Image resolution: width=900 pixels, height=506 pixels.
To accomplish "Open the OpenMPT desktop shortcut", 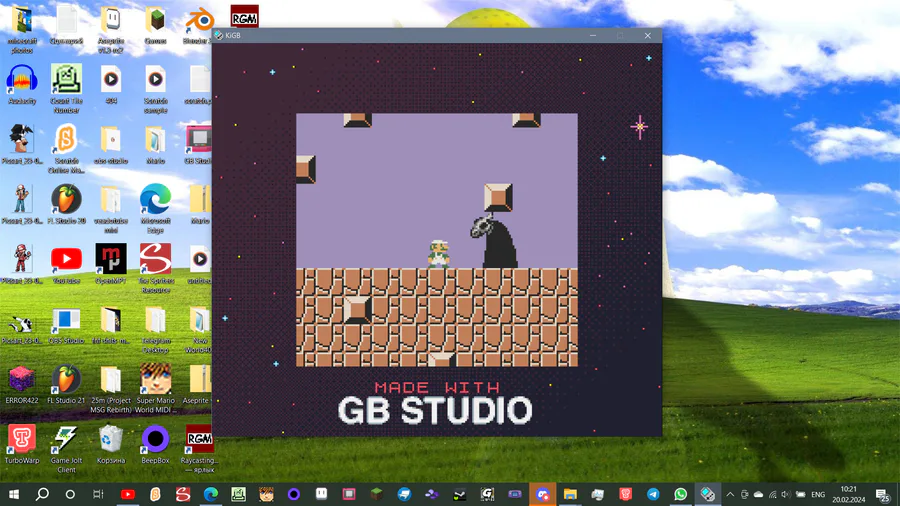I will pyautogui.click(x=111, y=264).
